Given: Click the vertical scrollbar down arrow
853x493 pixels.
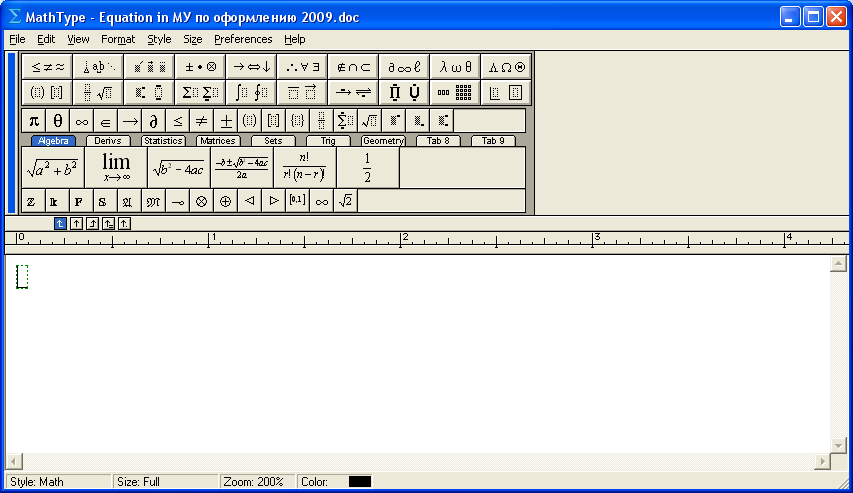Looking at the screenshot, I should 838,445.
